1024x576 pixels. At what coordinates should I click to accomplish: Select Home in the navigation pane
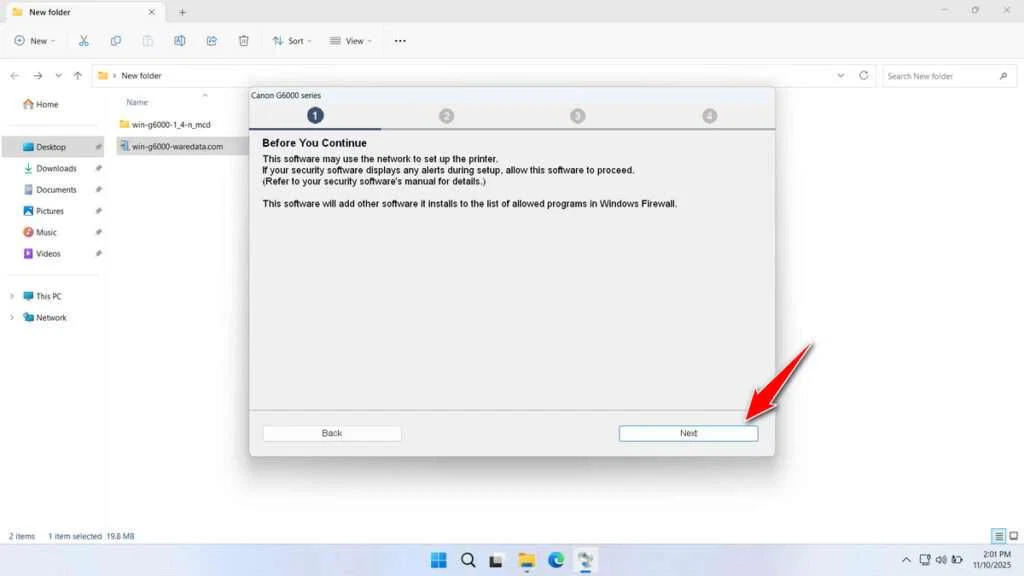(x=44, y=104)
